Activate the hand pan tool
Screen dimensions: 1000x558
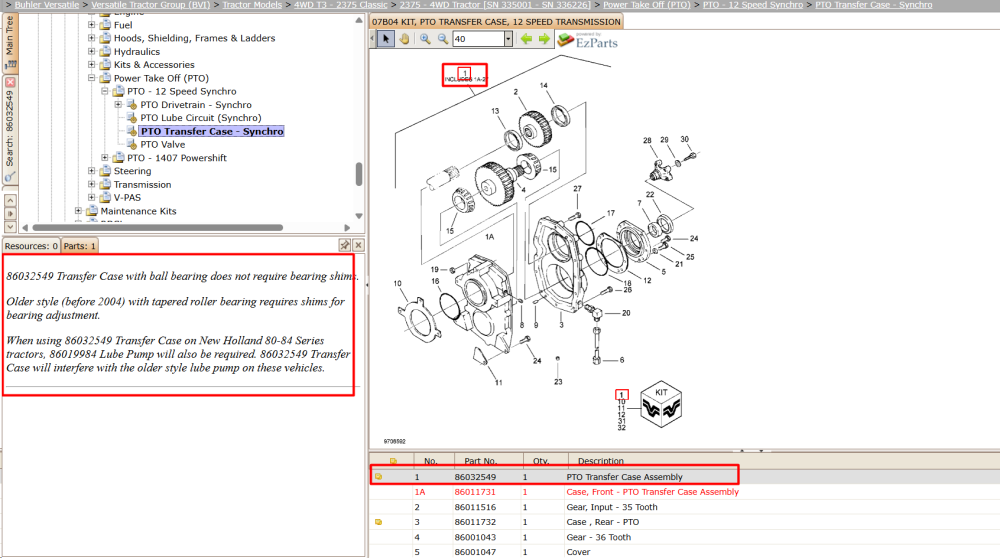[x=404, y=39]
